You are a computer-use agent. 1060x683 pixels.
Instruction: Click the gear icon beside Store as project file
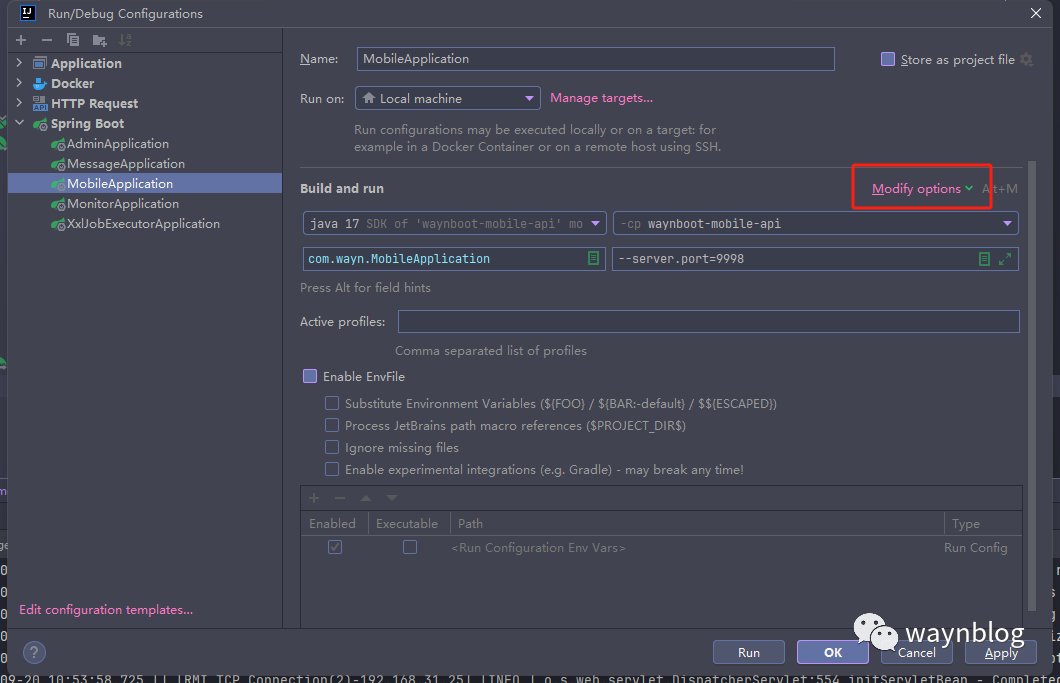point(1026,60)
